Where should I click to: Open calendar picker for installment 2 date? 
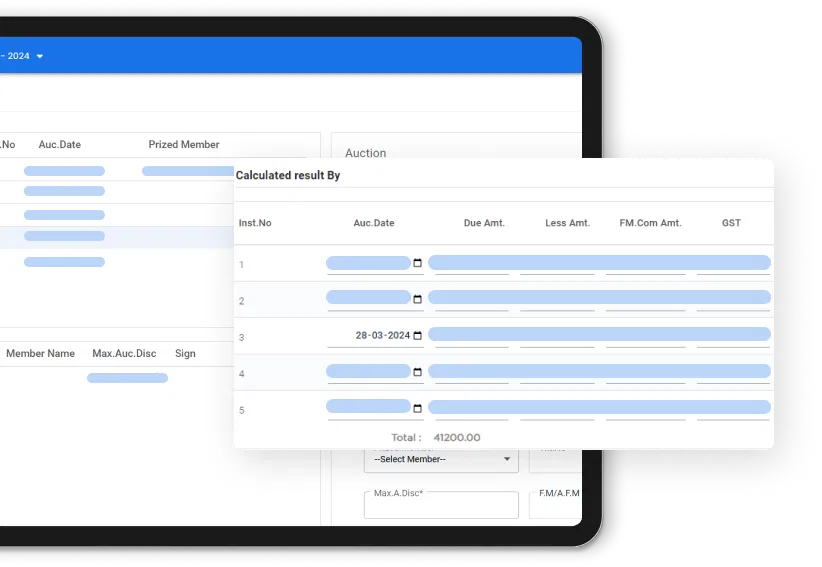tap(417, 299)
